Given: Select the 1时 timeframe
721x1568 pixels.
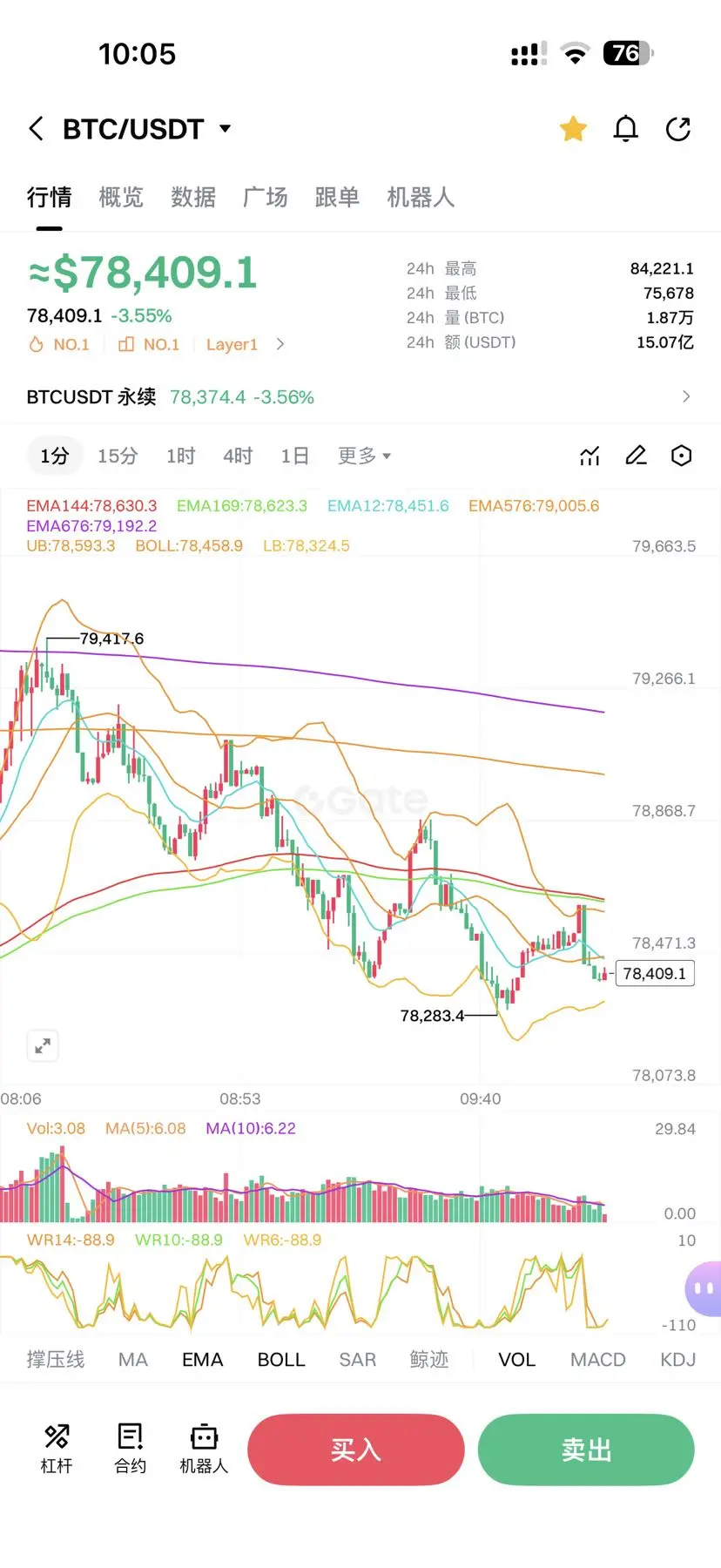Looking at the screenshot, I should (181, 456).
